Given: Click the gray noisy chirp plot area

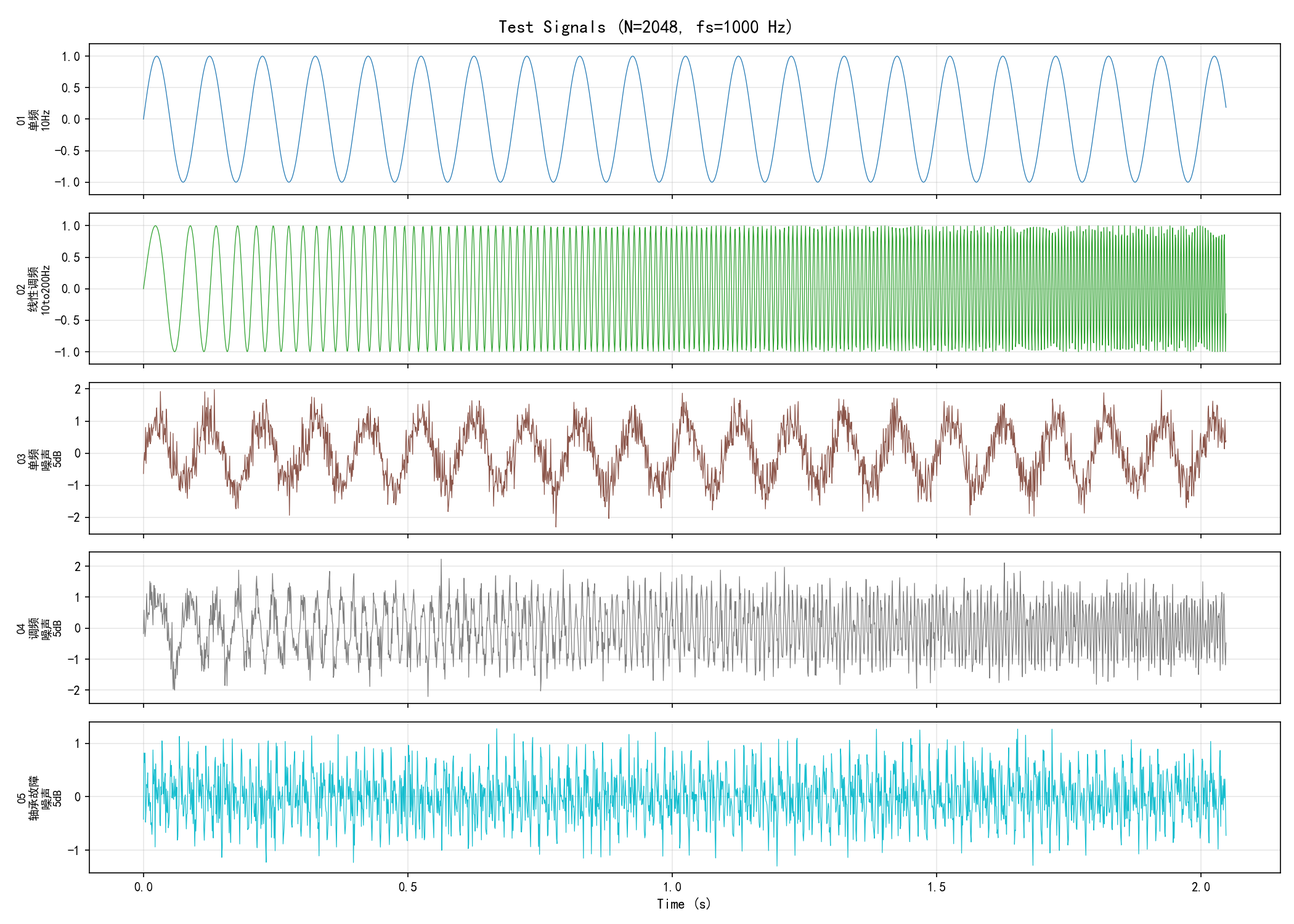Looking at the screenshot, I should (685, 628).
